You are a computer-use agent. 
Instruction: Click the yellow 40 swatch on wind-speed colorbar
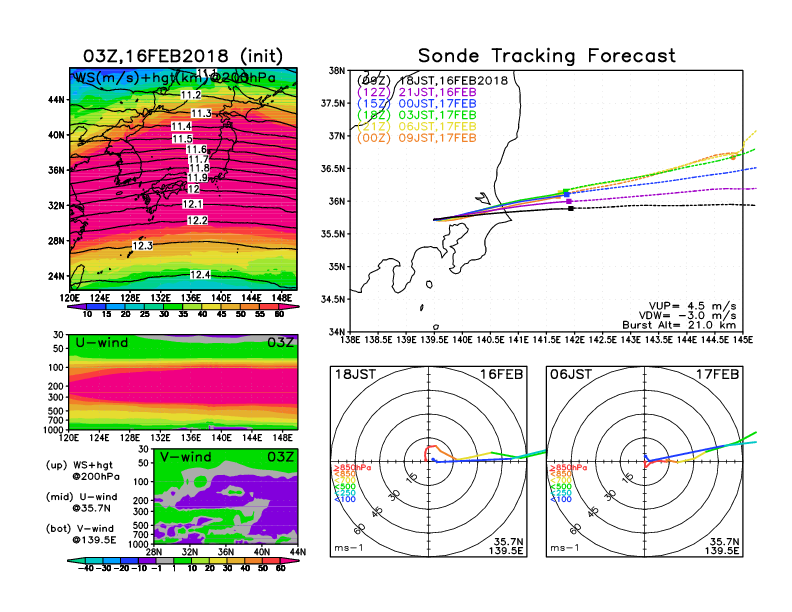click(x=212, y=306)
